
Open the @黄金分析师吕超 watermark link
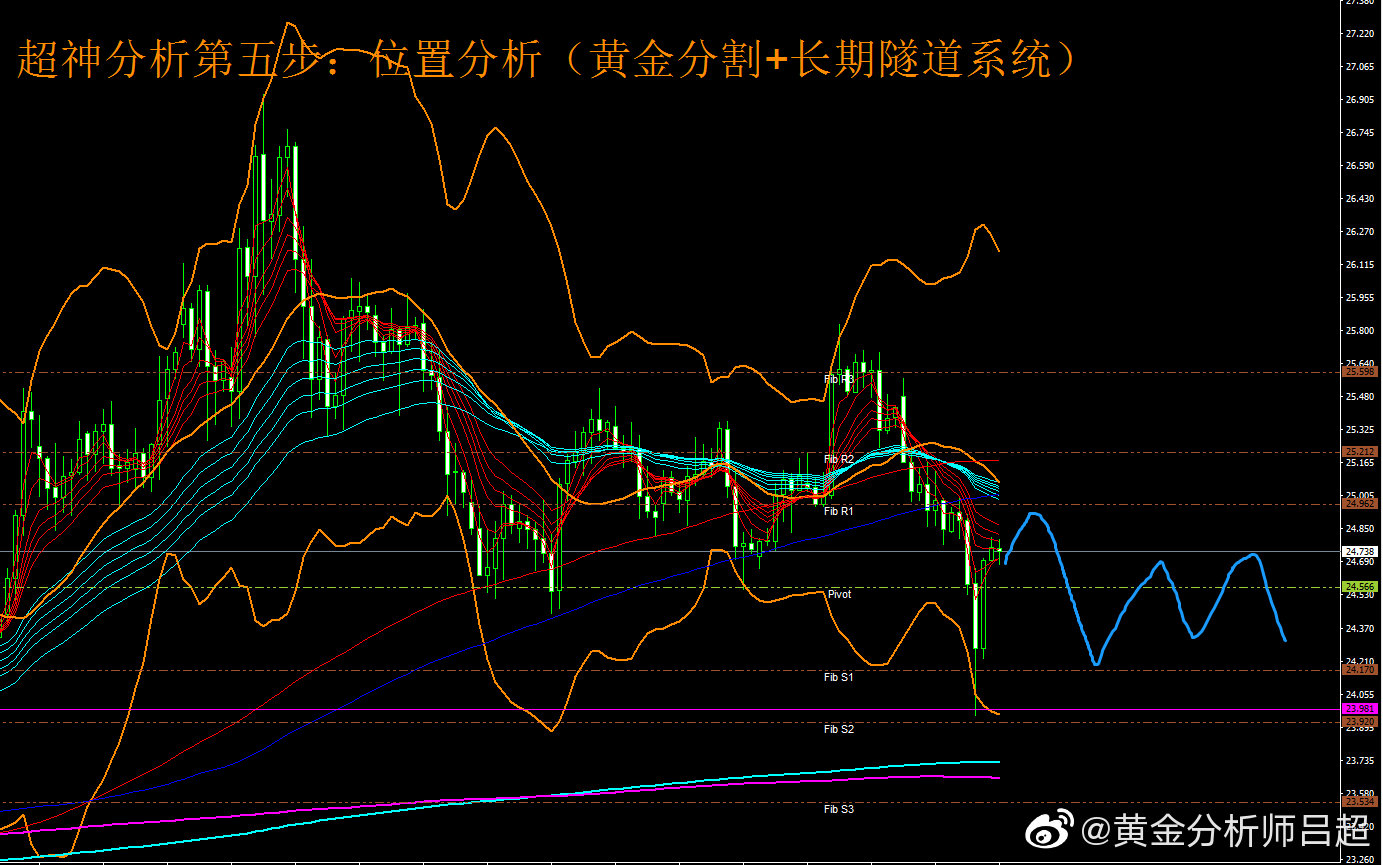(1225, 830)
